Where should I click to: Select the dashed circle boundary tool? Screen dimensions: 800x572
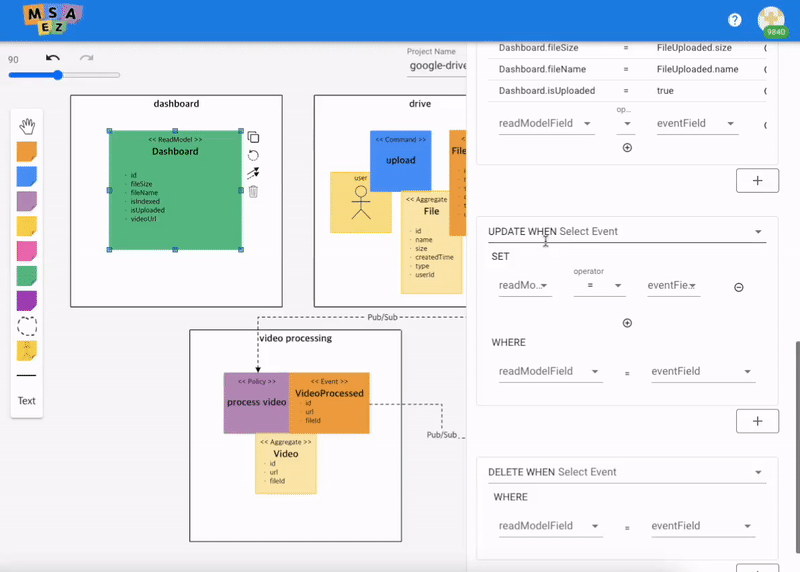point(27,326)
